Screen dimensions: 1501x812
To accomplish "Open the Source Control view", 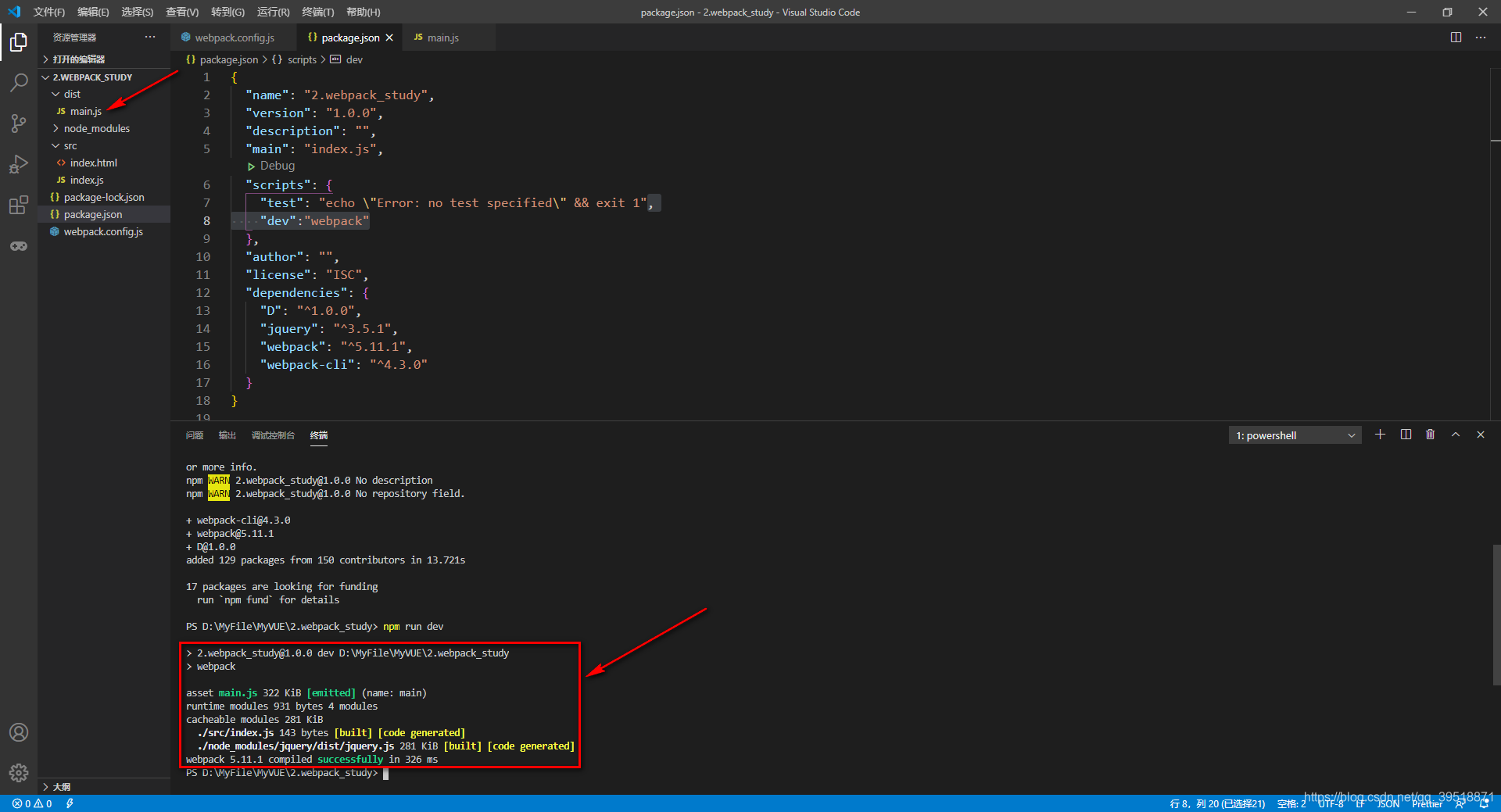I will coord(19,123).
